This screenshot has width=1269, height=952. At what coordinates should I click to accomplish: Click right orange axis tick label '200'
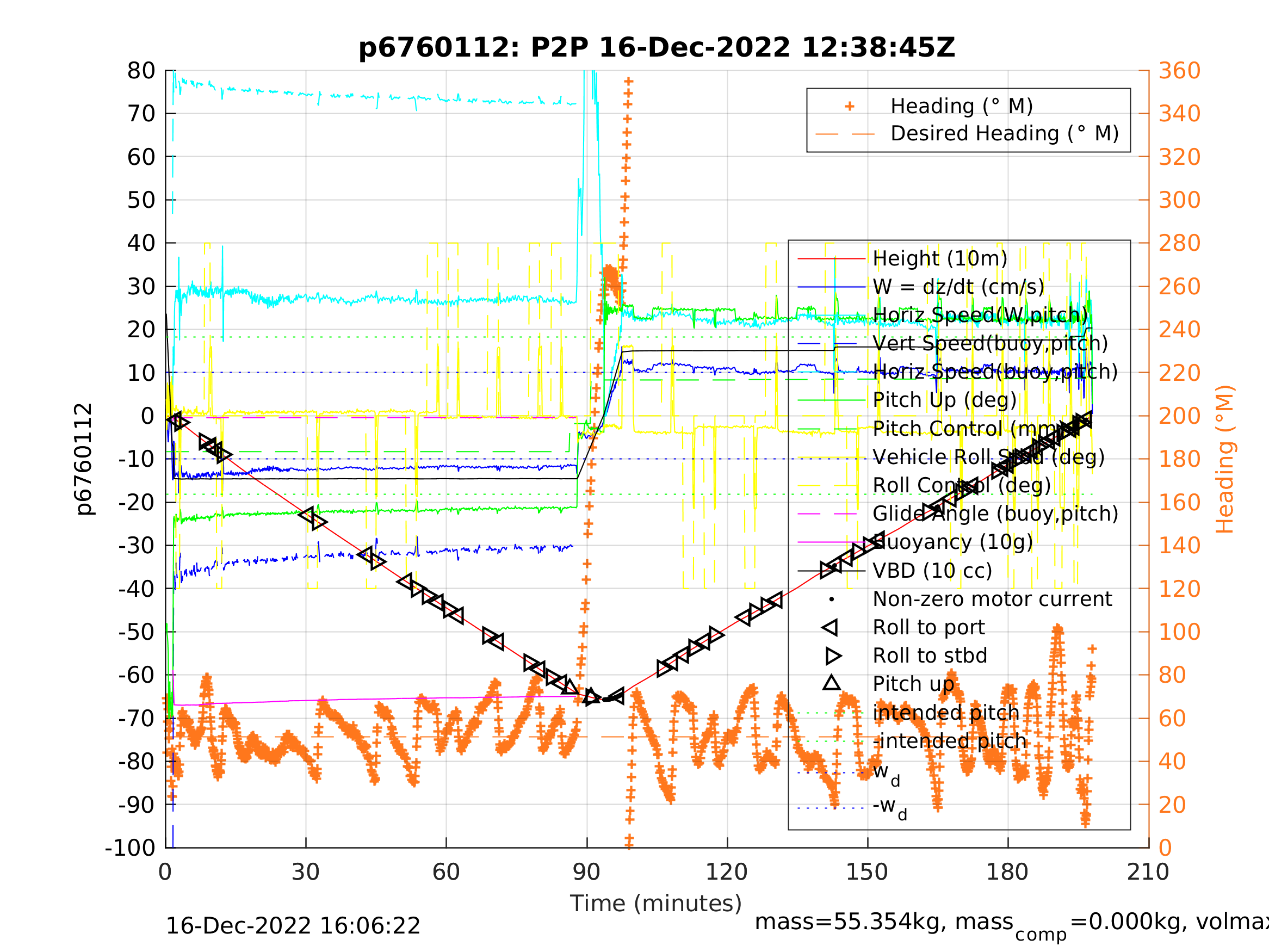click(x=1179, y=416)
